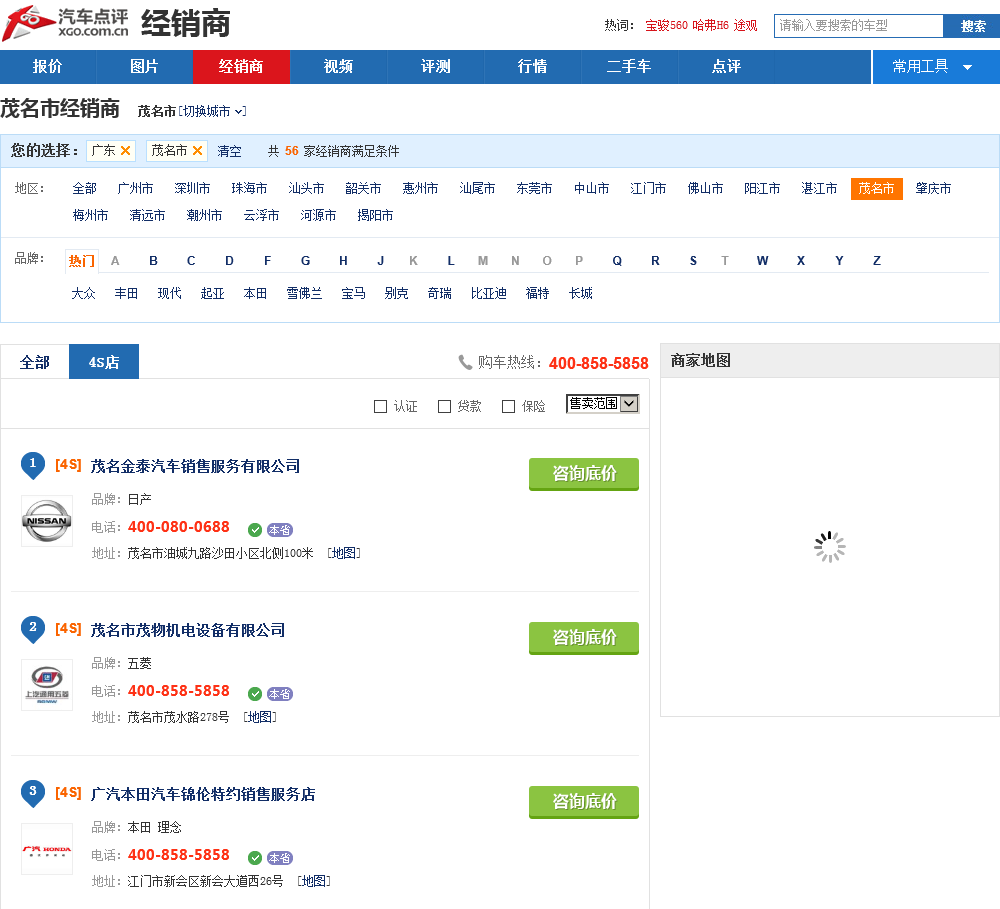Open the 茂名市茂物机电设备有限公司 dealer page
1000x909 pixels.
pos(188,630)
